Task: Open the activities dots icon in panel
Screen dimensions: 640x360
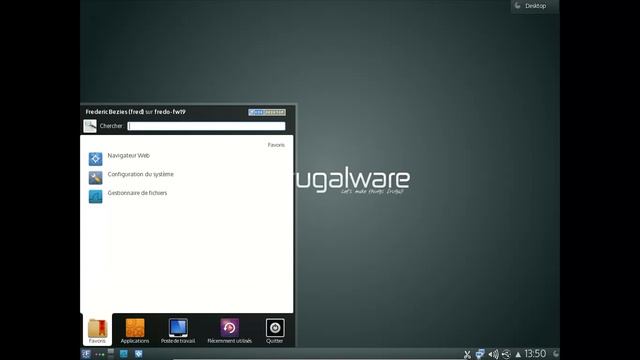Action: point(99,354)
